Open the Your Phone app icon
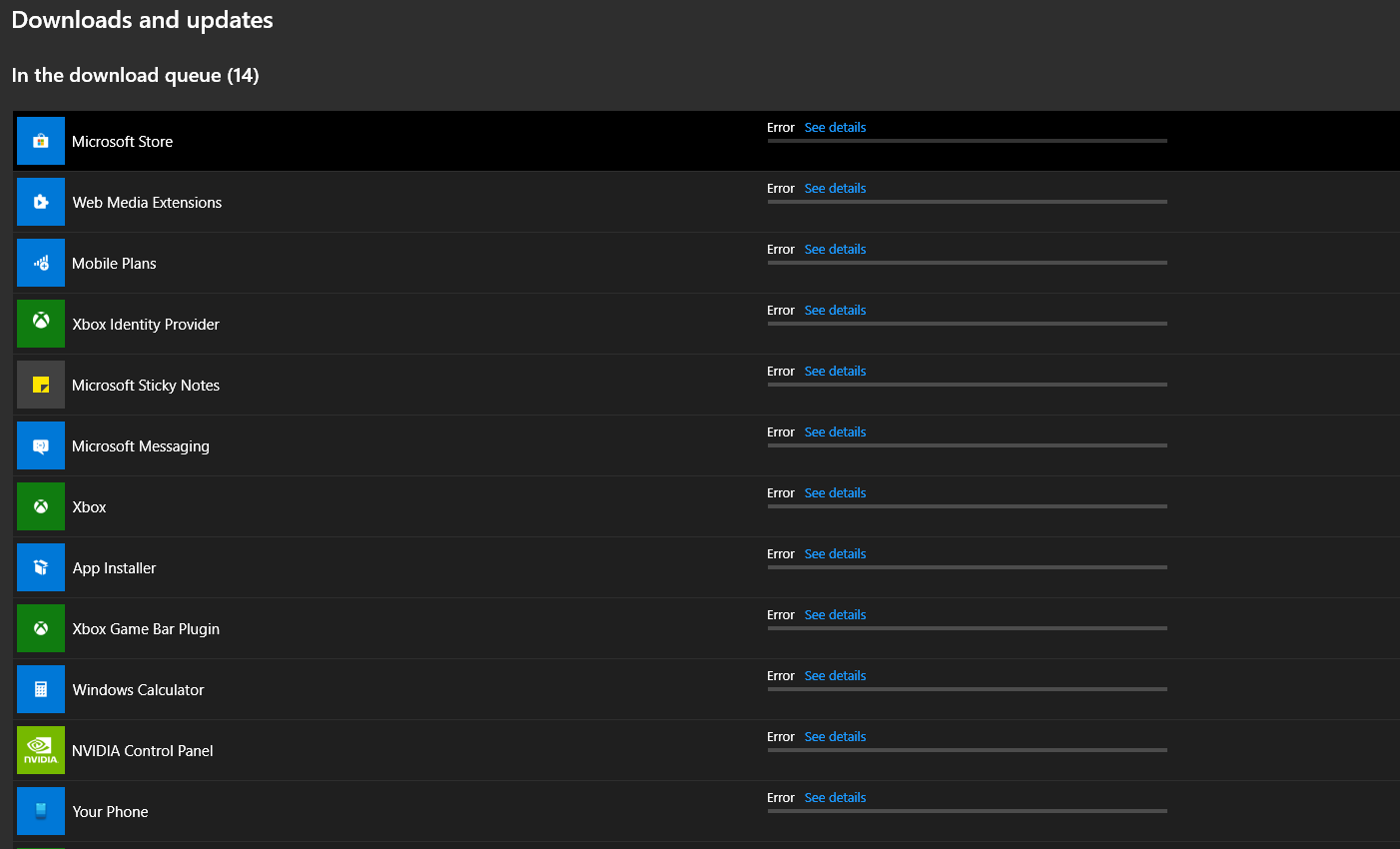The height and width of the screenshot is (849, 1400). tap(40, 811)
